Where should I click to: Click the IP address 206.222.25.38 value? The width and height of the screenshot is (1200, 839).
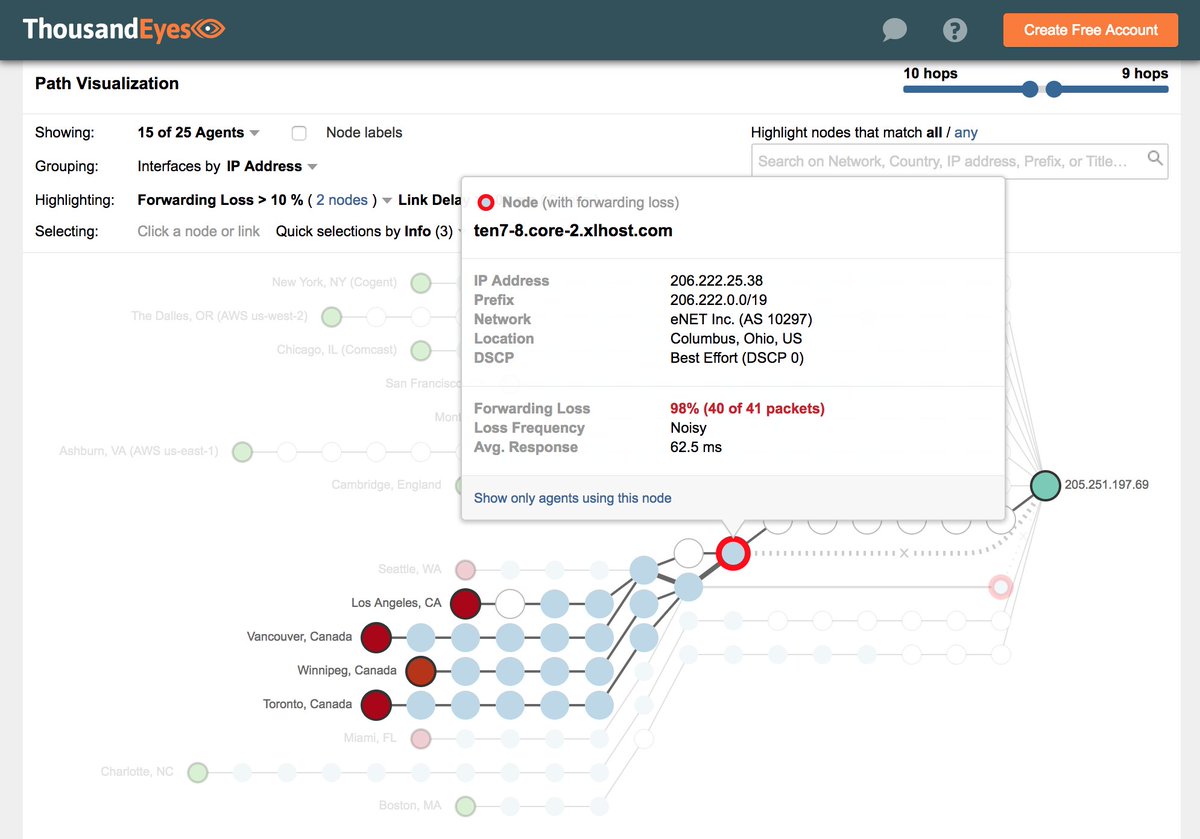click(716, 281)
